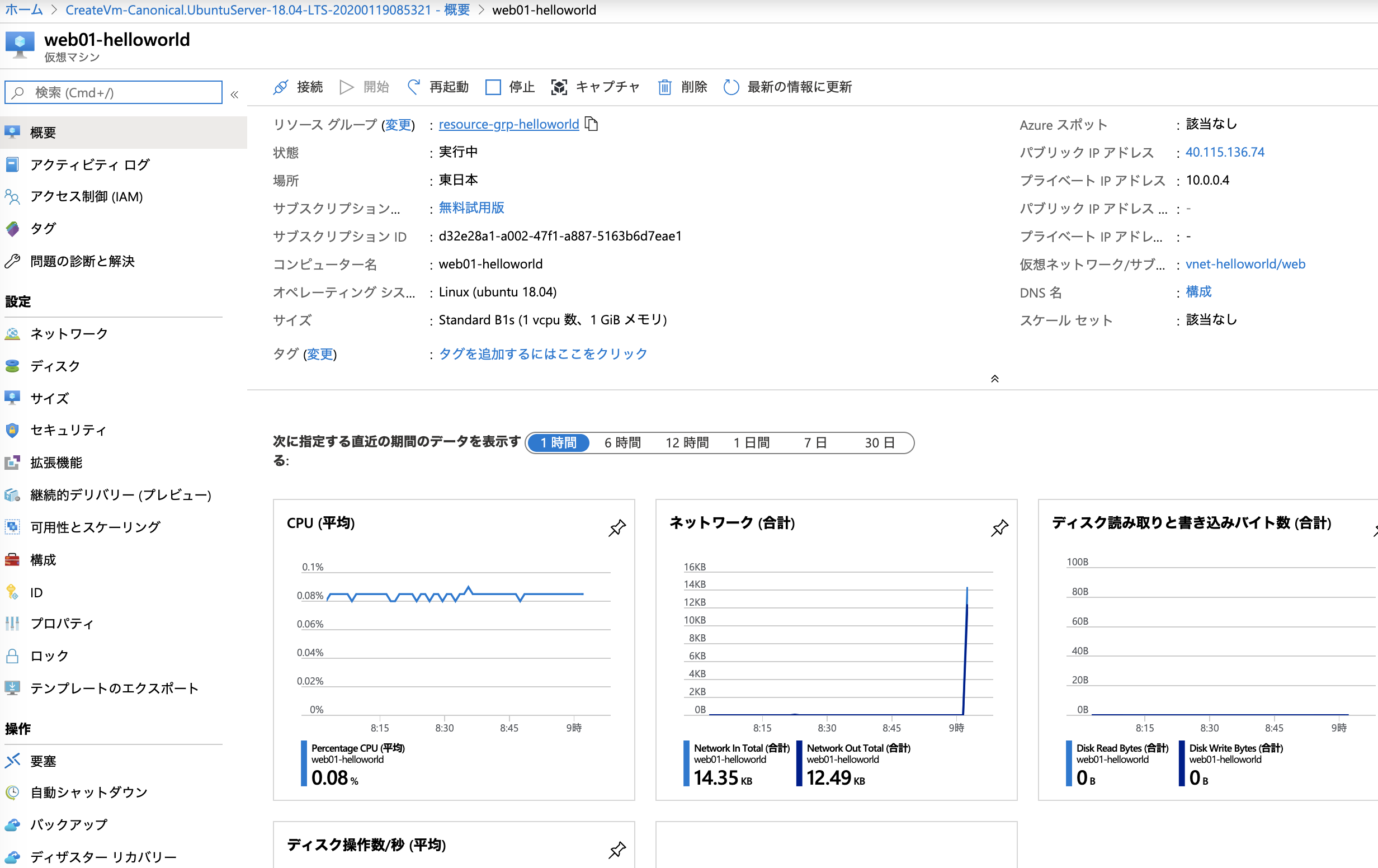This screenshot has width=1378, height=868.
Task: Select the 1 日間 time range
Action: [x=752, y=442]
